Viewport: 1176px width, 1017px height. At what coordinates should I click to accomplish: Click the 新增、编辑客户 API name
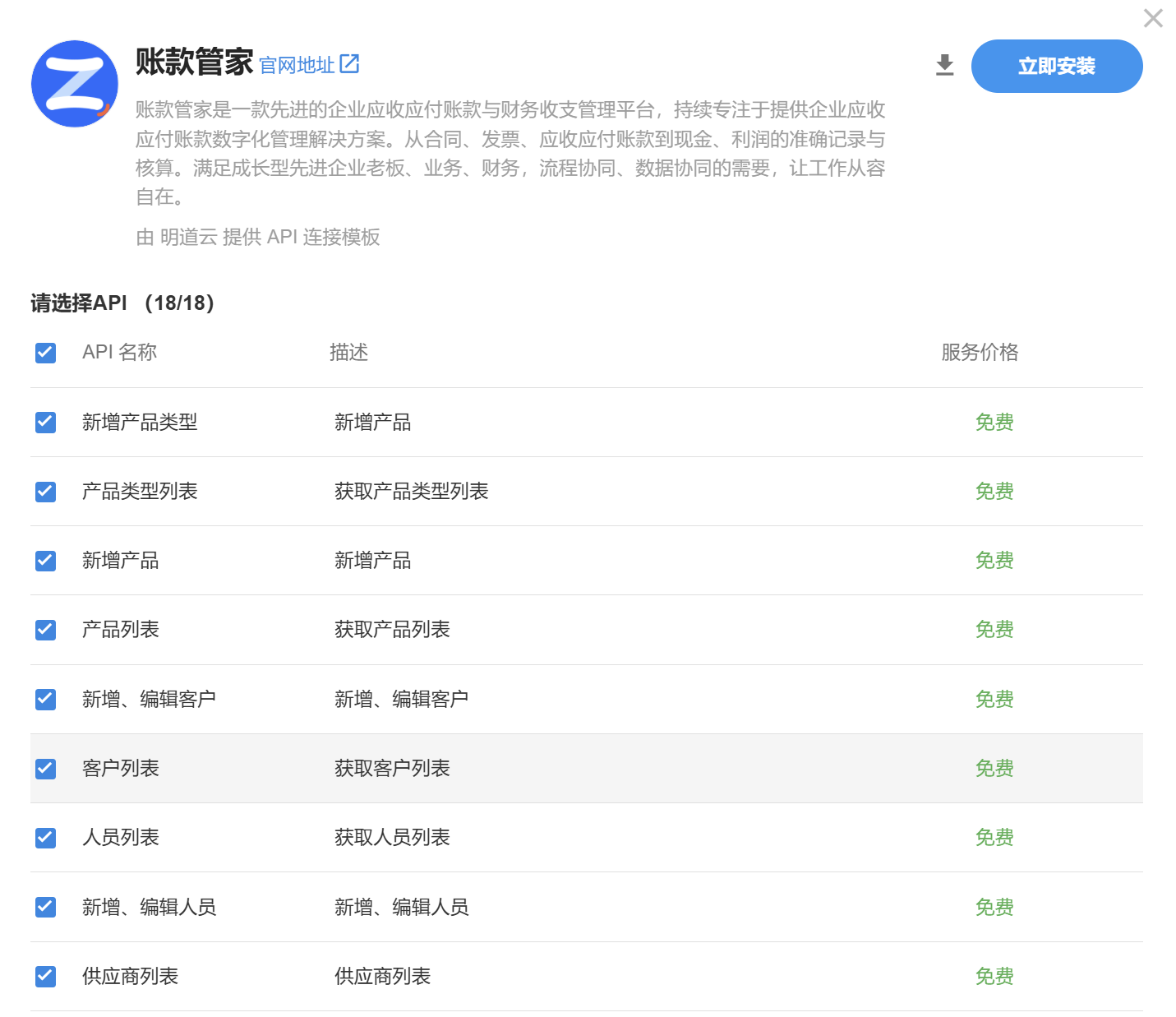pos(149,699)
